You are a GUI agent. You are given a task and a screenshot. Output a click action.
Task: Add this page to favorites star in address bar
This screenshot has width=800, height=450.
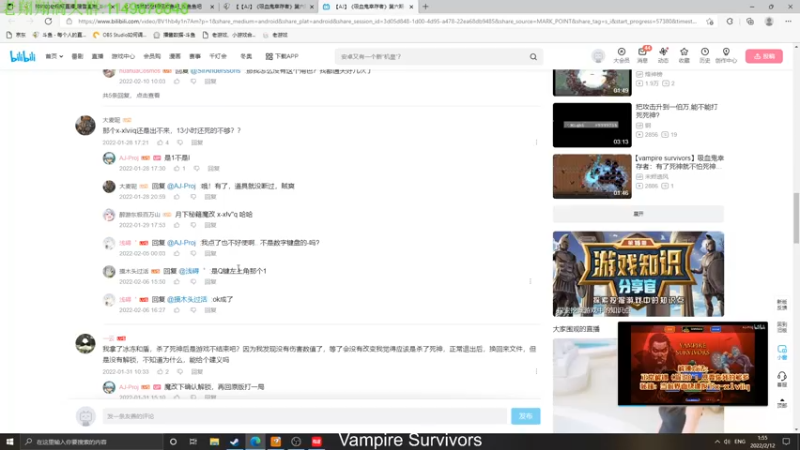point(710,21)
